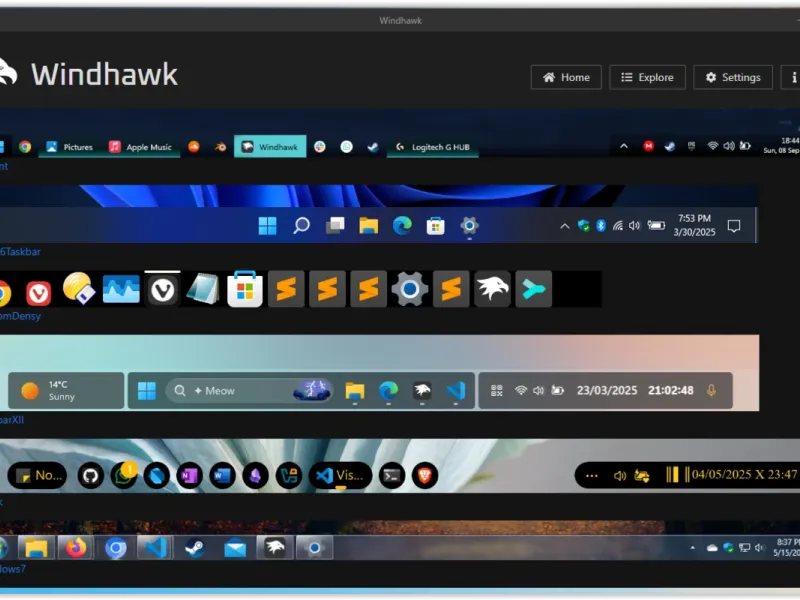Image resolution: width=800 pixels, height=600 pixels.
Task: Expand small tray arrow in bottom taskbar preview
Action: tap(692, 548)
